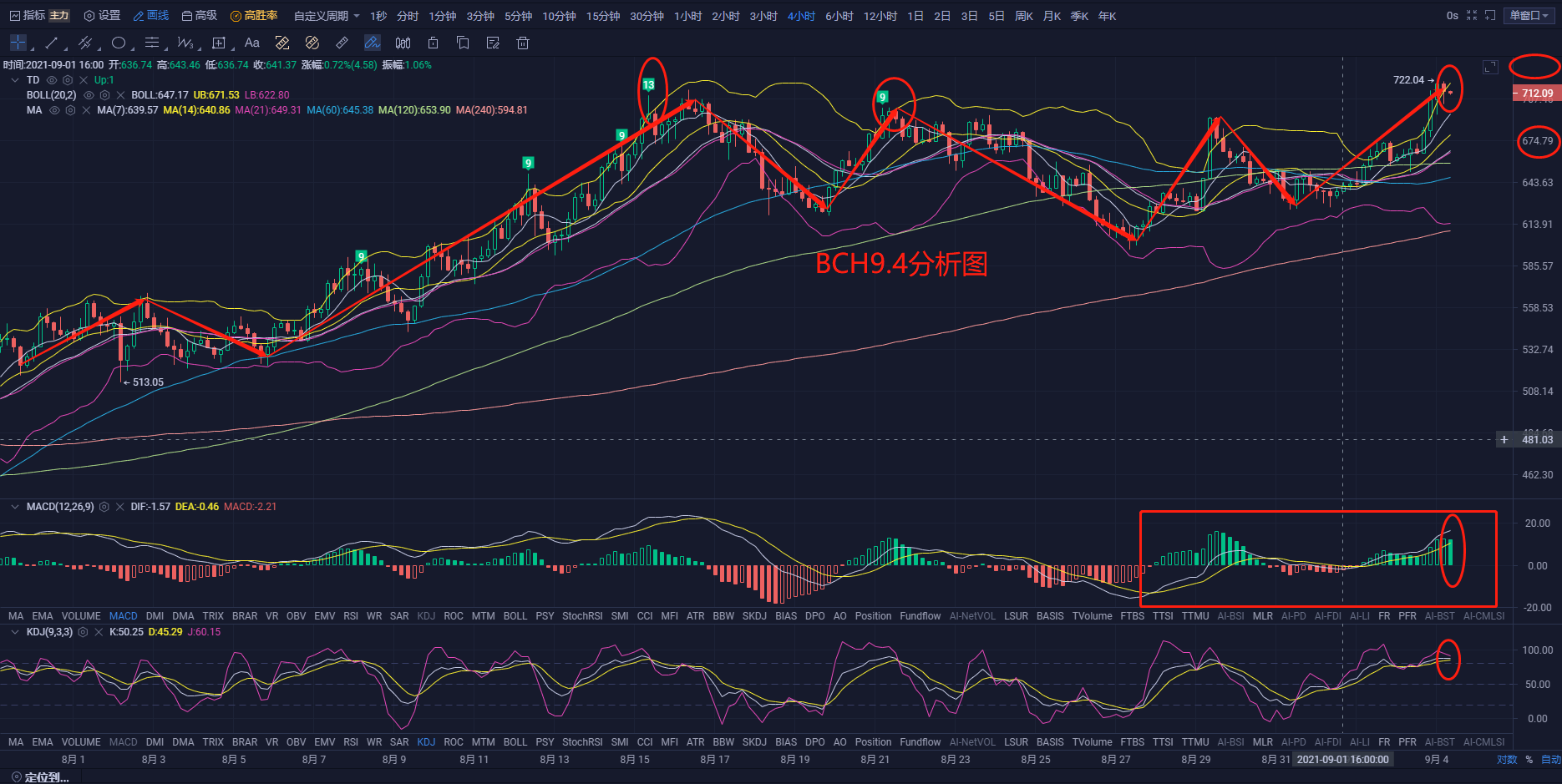This screenshot has width=1562, height=784.
Task: Switch to 周K timeframe
Action: 1024,16
